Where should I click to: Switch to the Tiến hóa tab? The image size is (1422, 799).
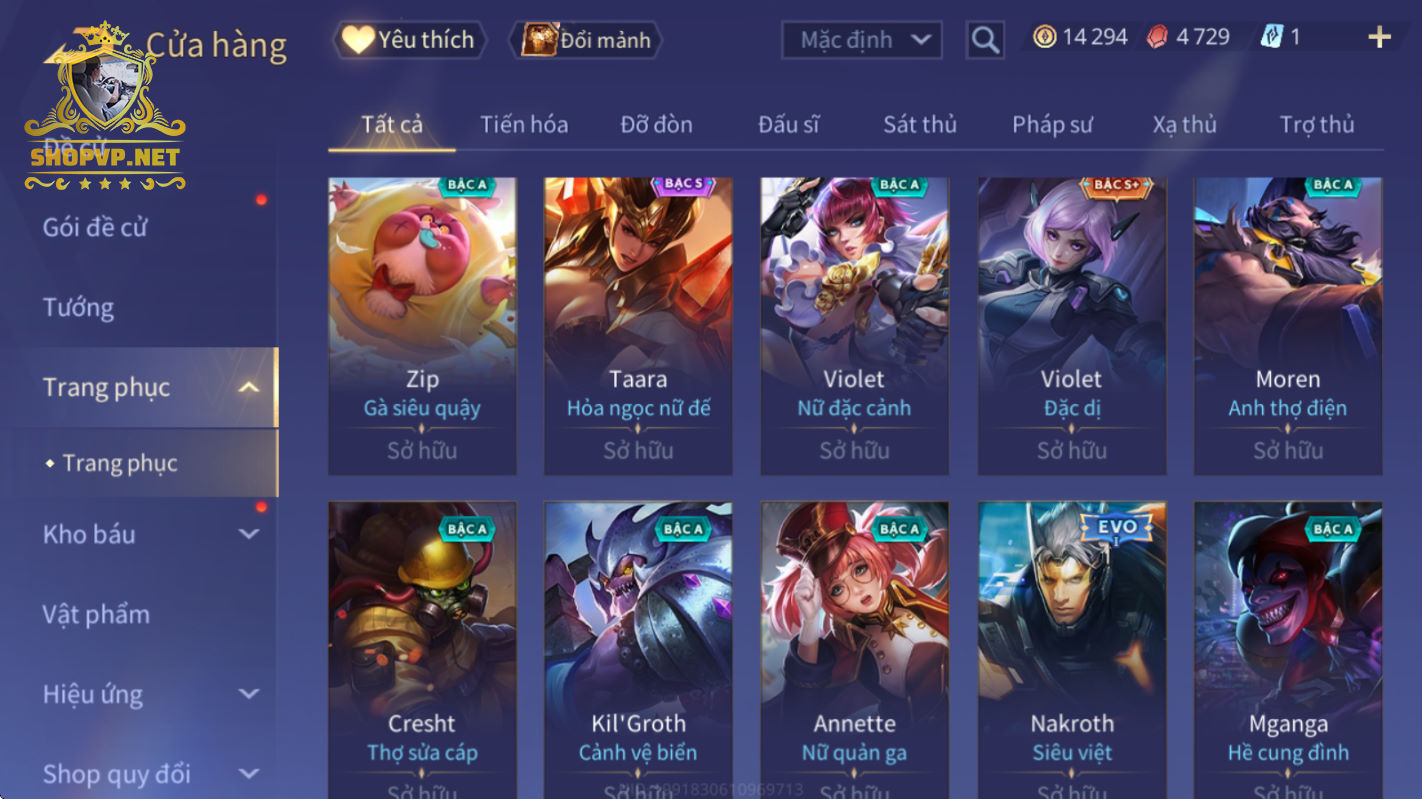[524, 125]
